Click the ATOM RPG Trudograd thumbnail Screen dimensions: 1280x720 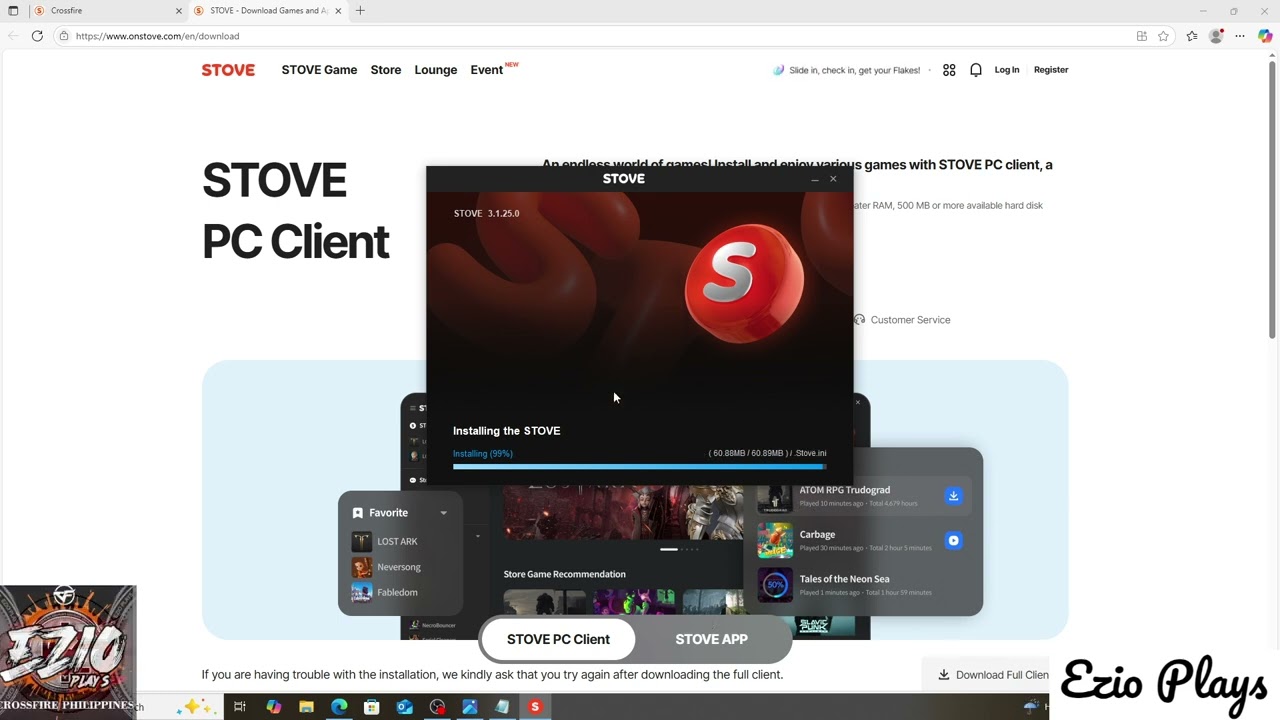point(775,497)
